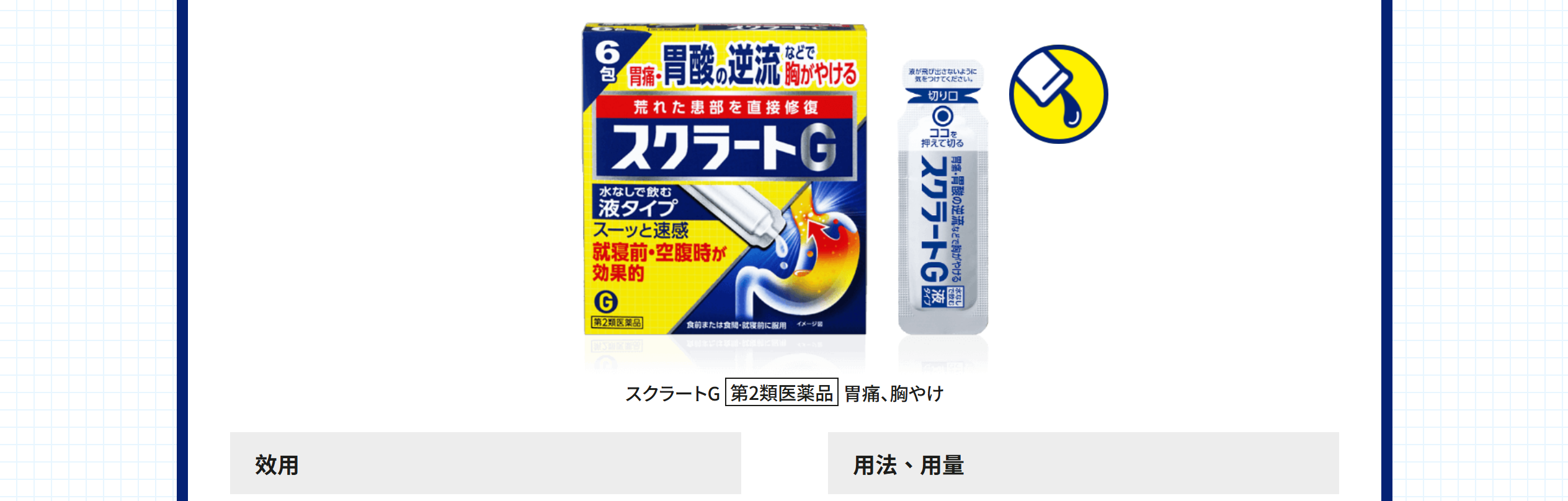Click the red 荒れた患部を直接修復 banner

(725, 107)
